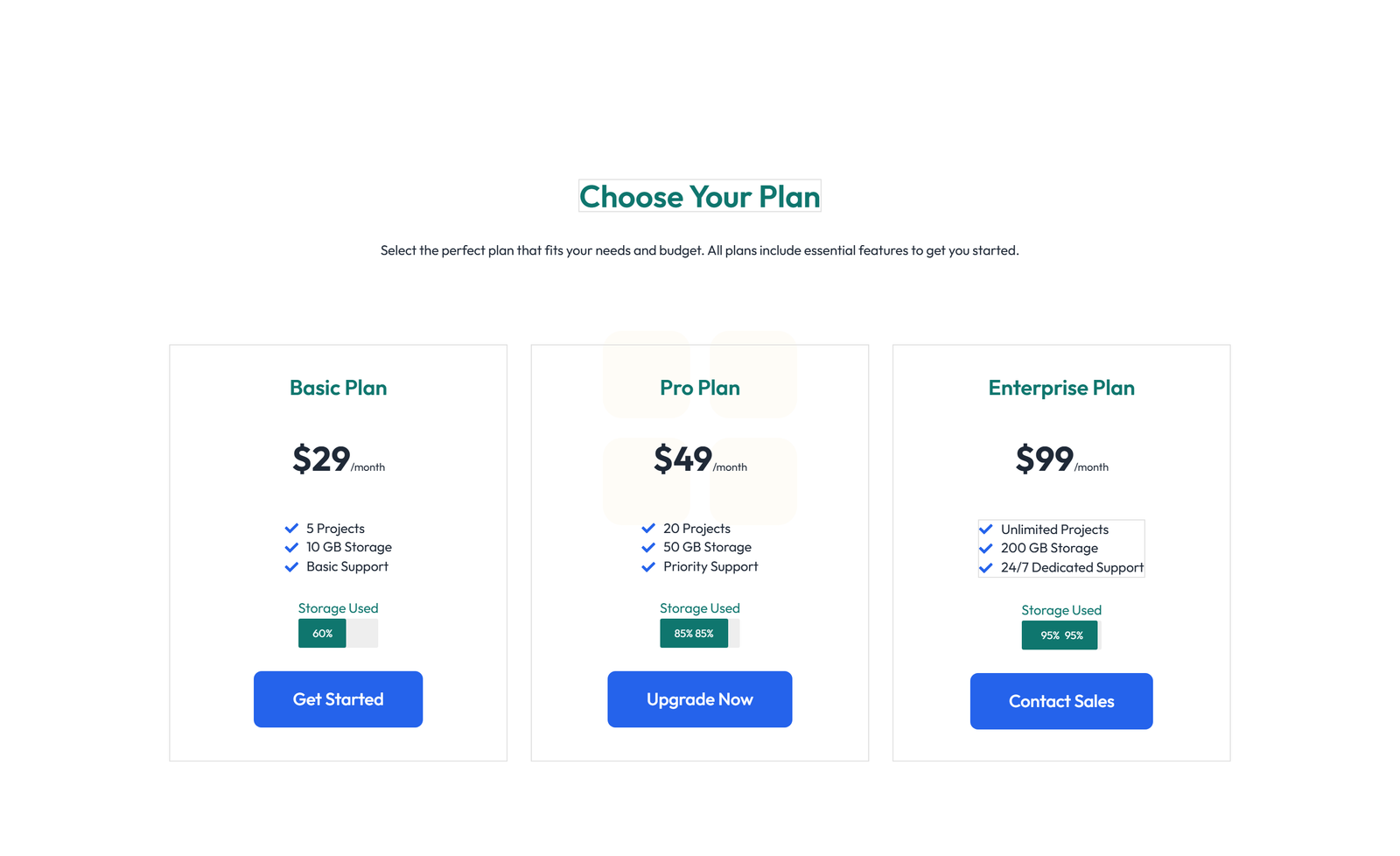The height and width of the screenshot is (856, 1400).
Task: Select the Enterprise Plan title
Action: click(1060, 388)
